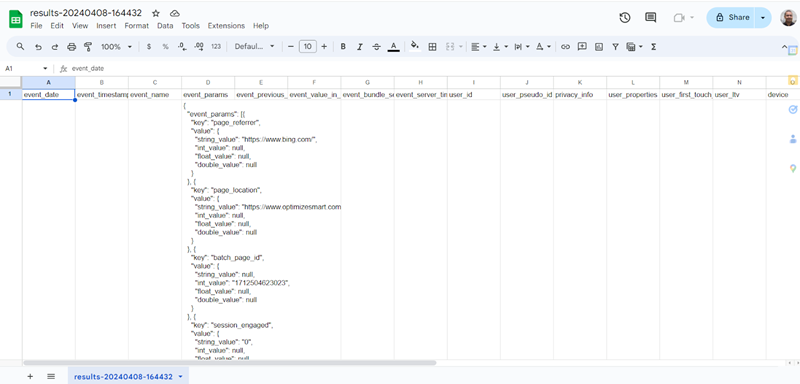Increase font size with plus button

324,47
